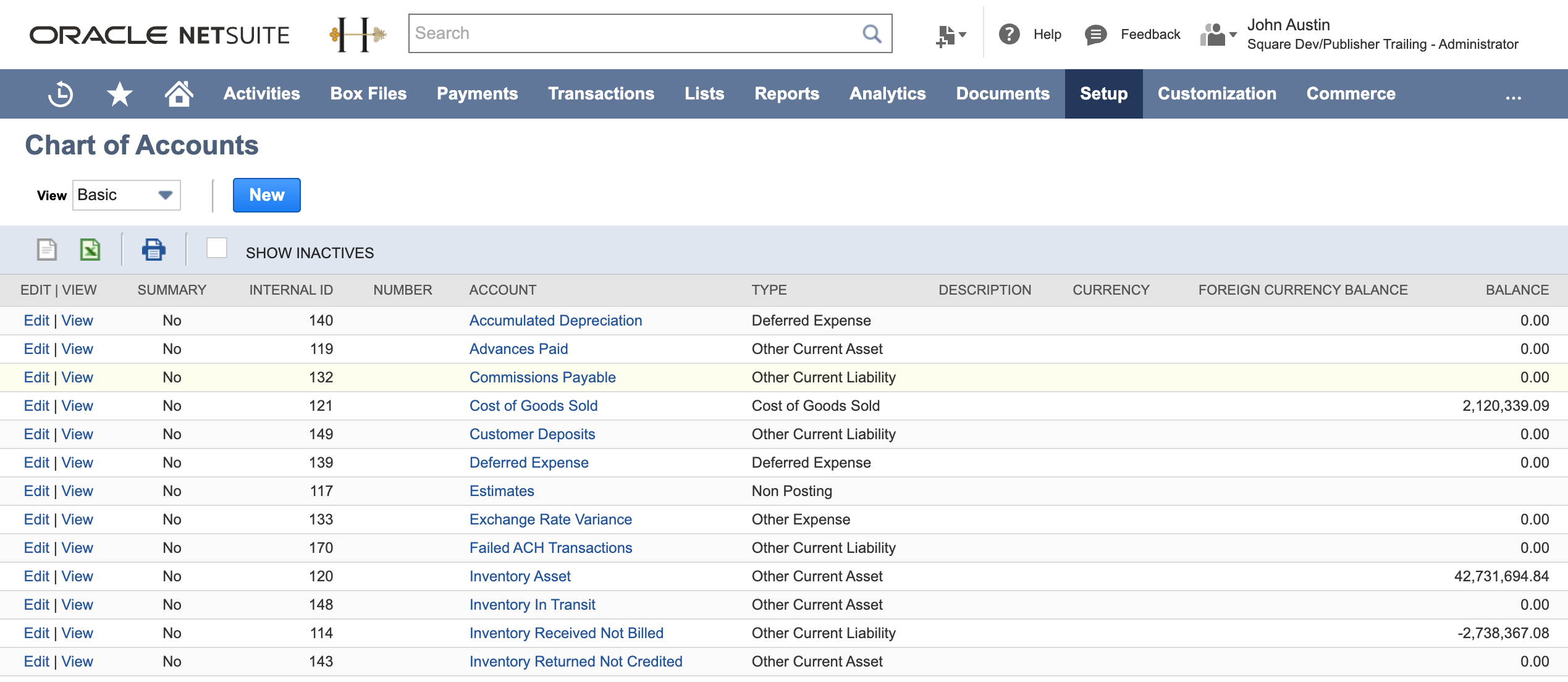Click the blue New button

pyautogui.click(x=266, y=195)
